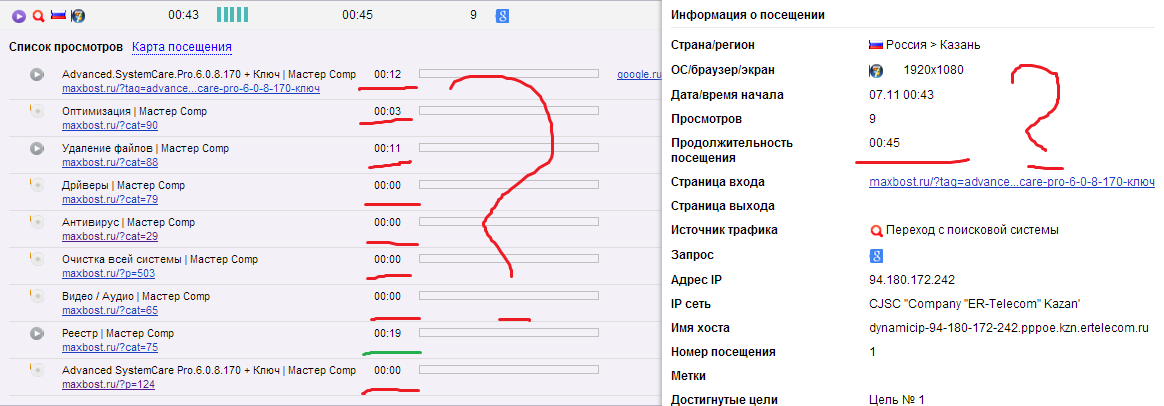Click the Google icon in the 'Запрос' row
Screen dimensions: 1164x406
pos(875,256)
